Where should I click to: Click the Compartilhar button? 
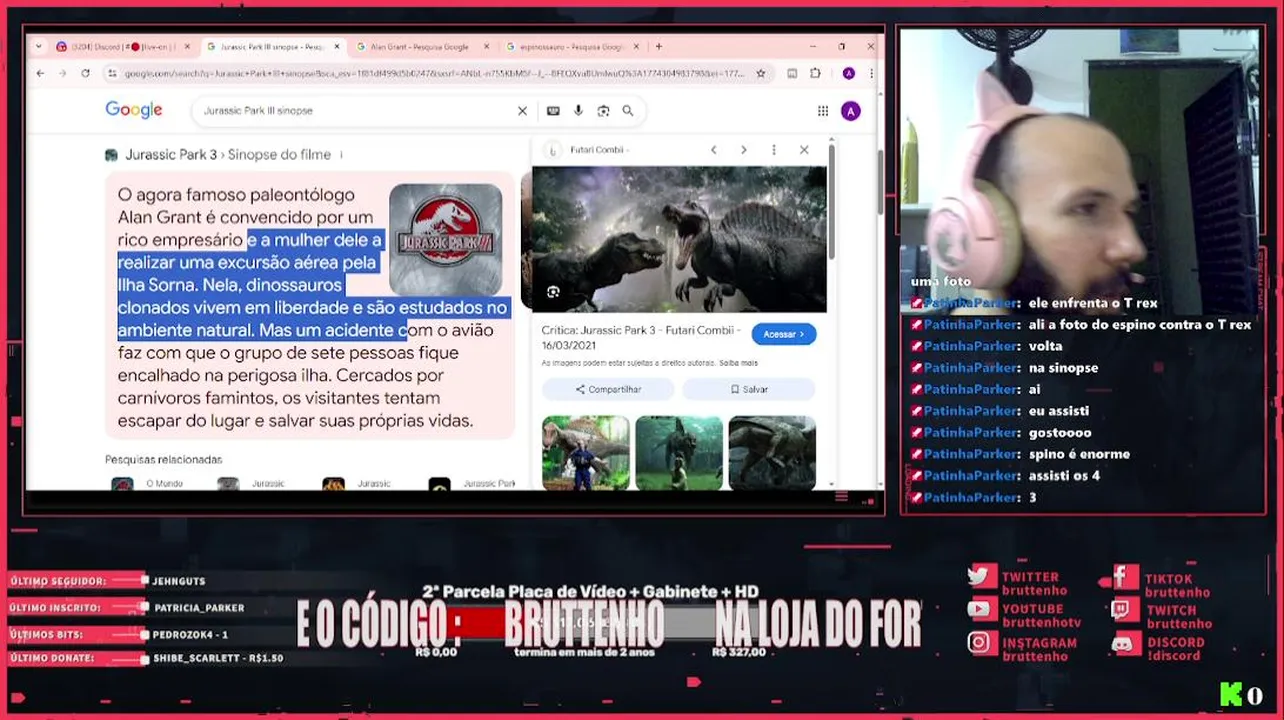tap(608, 389)
